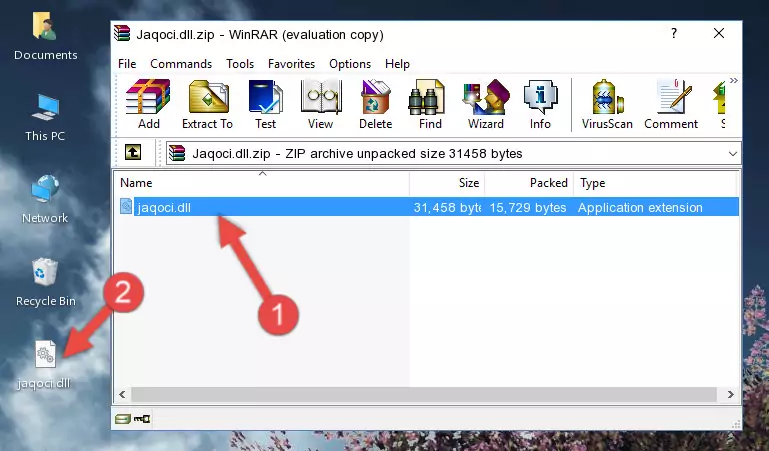Click the jaqoci.dll file icon in list
Screen dimensions: 769x451
[x=126, y=206]
